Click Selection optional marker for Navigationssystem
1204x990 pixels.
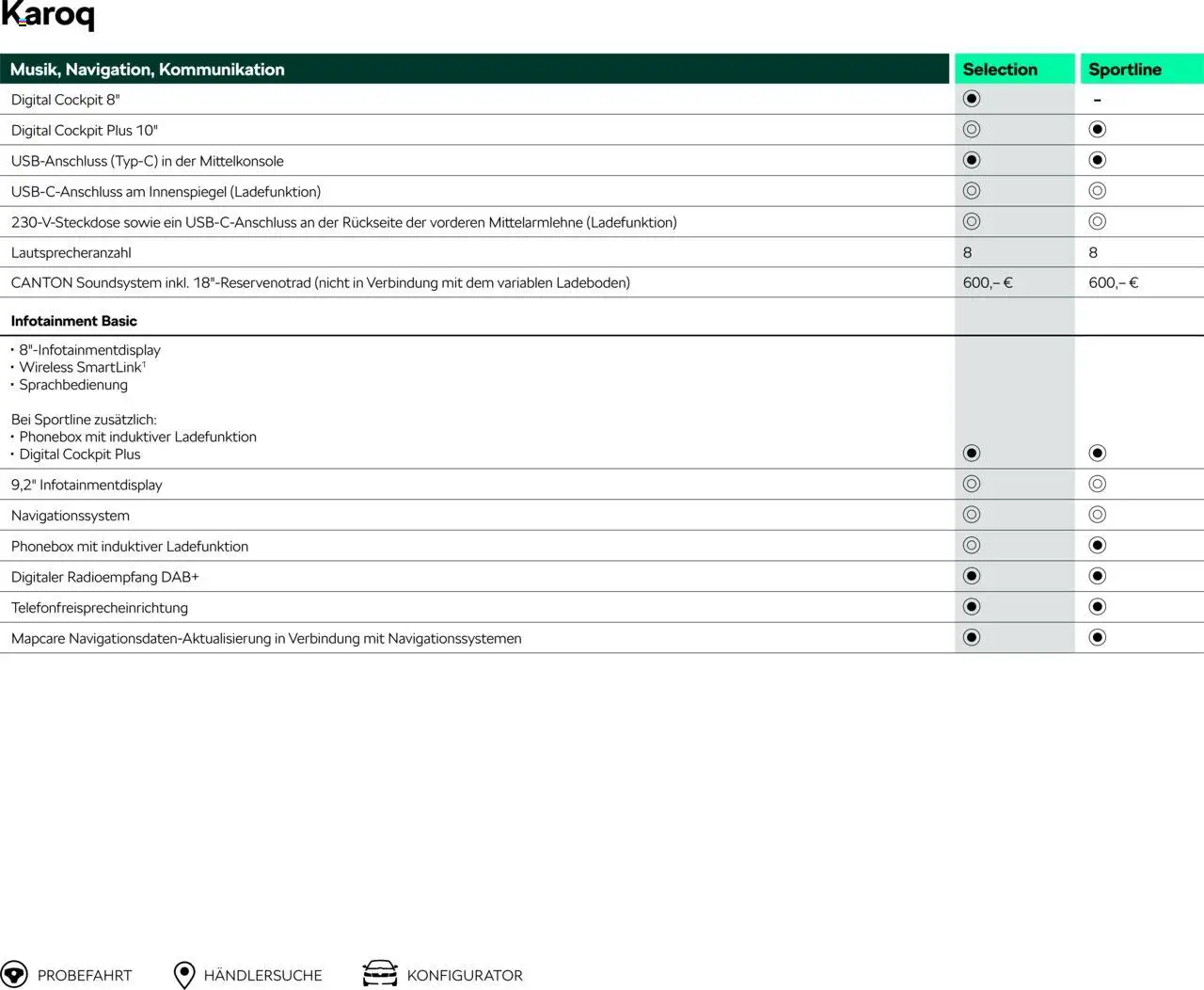tap(972, 515)
